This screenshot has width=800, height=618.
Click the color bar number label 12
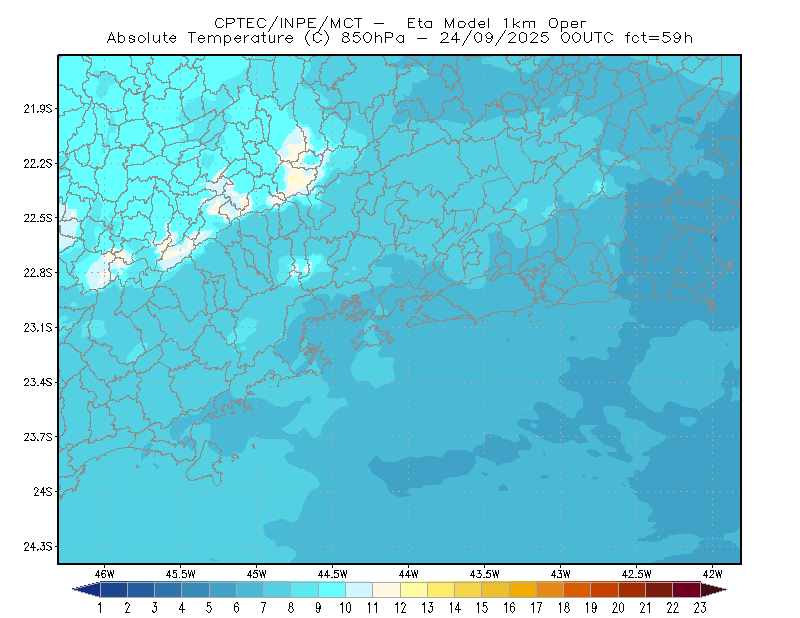click(400, 608)
